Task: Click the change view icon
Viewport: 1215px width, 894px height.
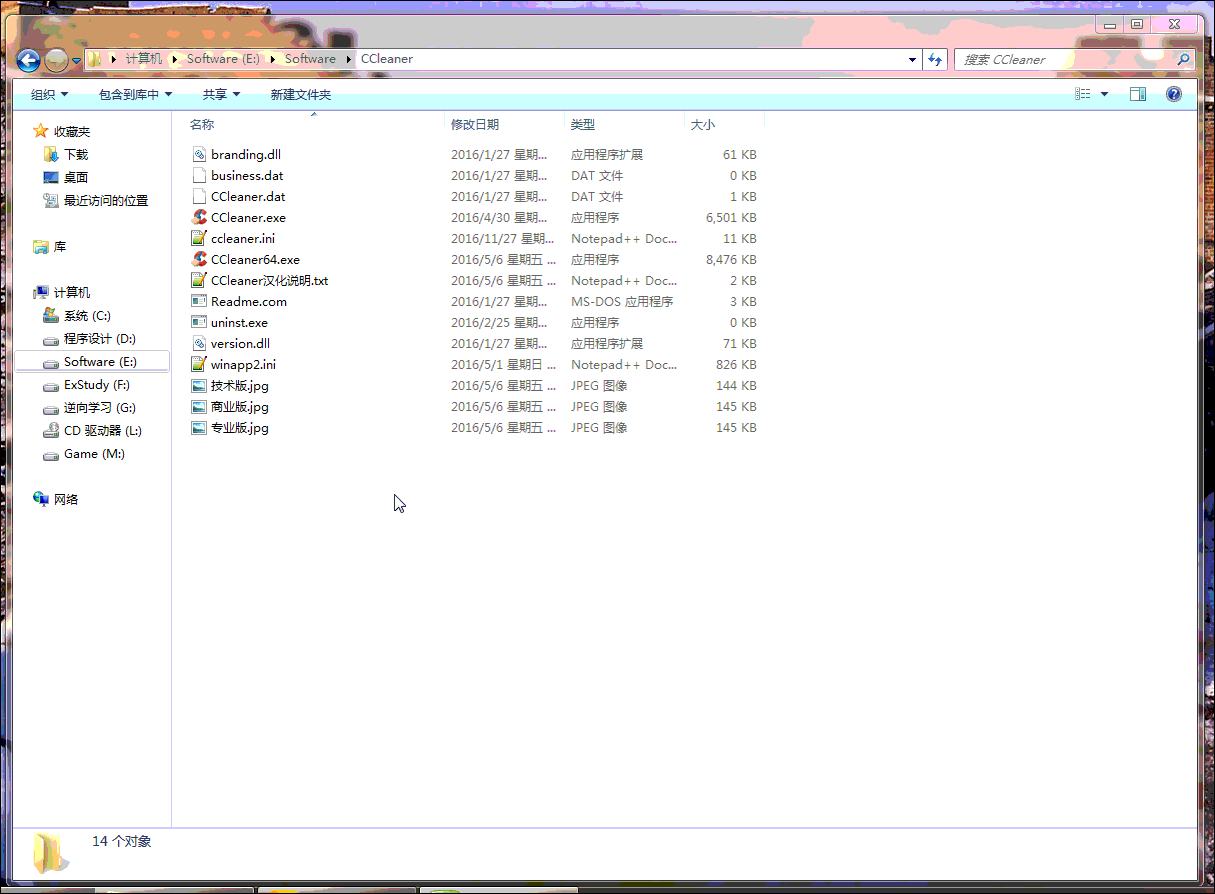Action: (1083, 94)
